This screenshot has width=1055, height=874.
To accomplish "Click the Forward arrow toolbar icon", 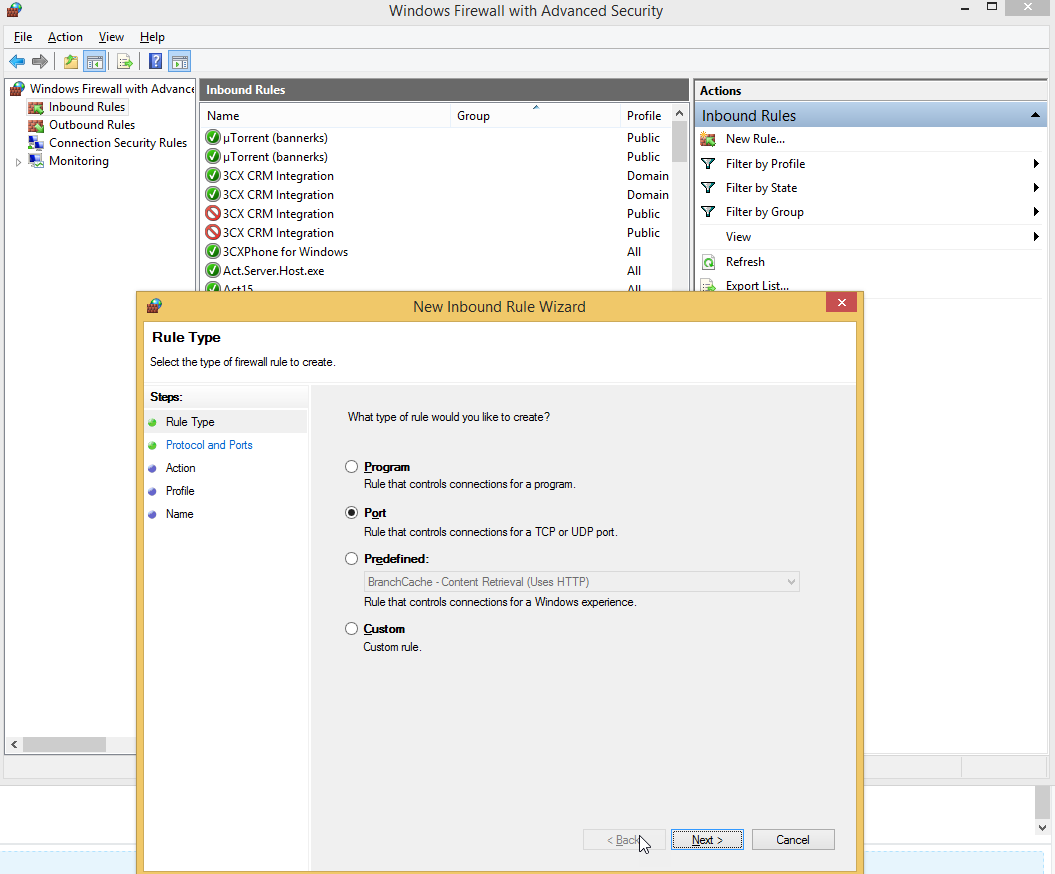I will 40,62.
